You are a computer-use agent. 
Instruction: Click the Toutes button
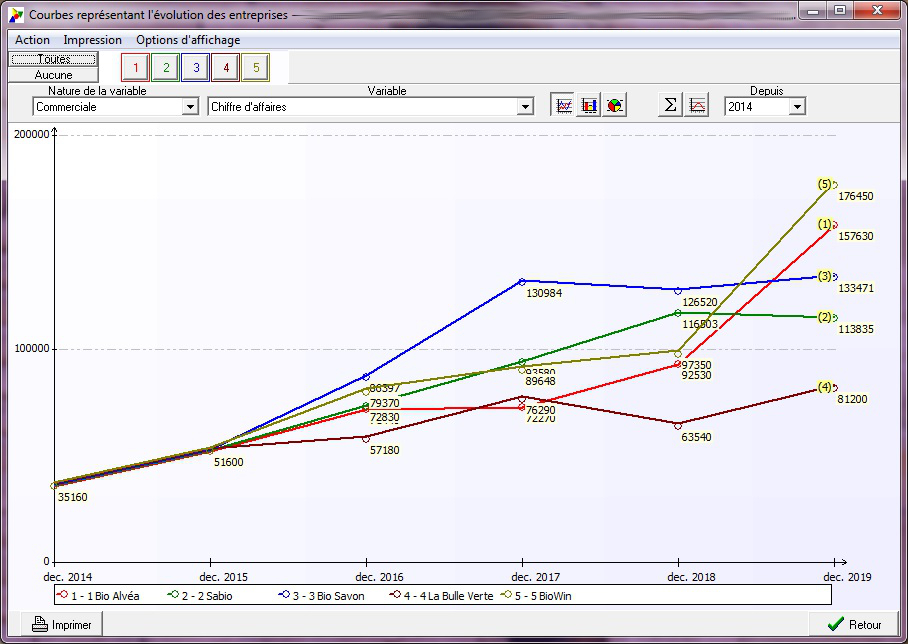(53, 59)
